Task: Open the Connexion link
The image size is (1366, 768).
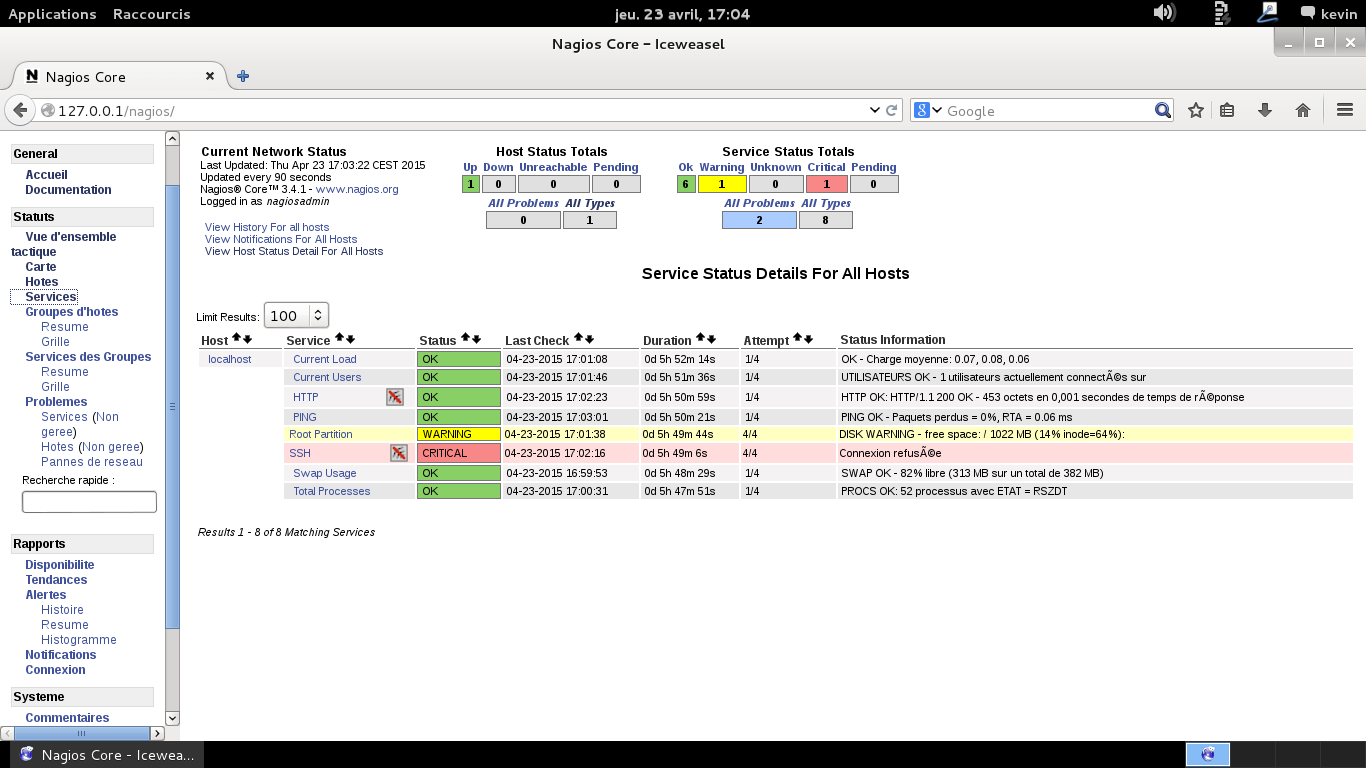Action: click(x=55, y=670)
